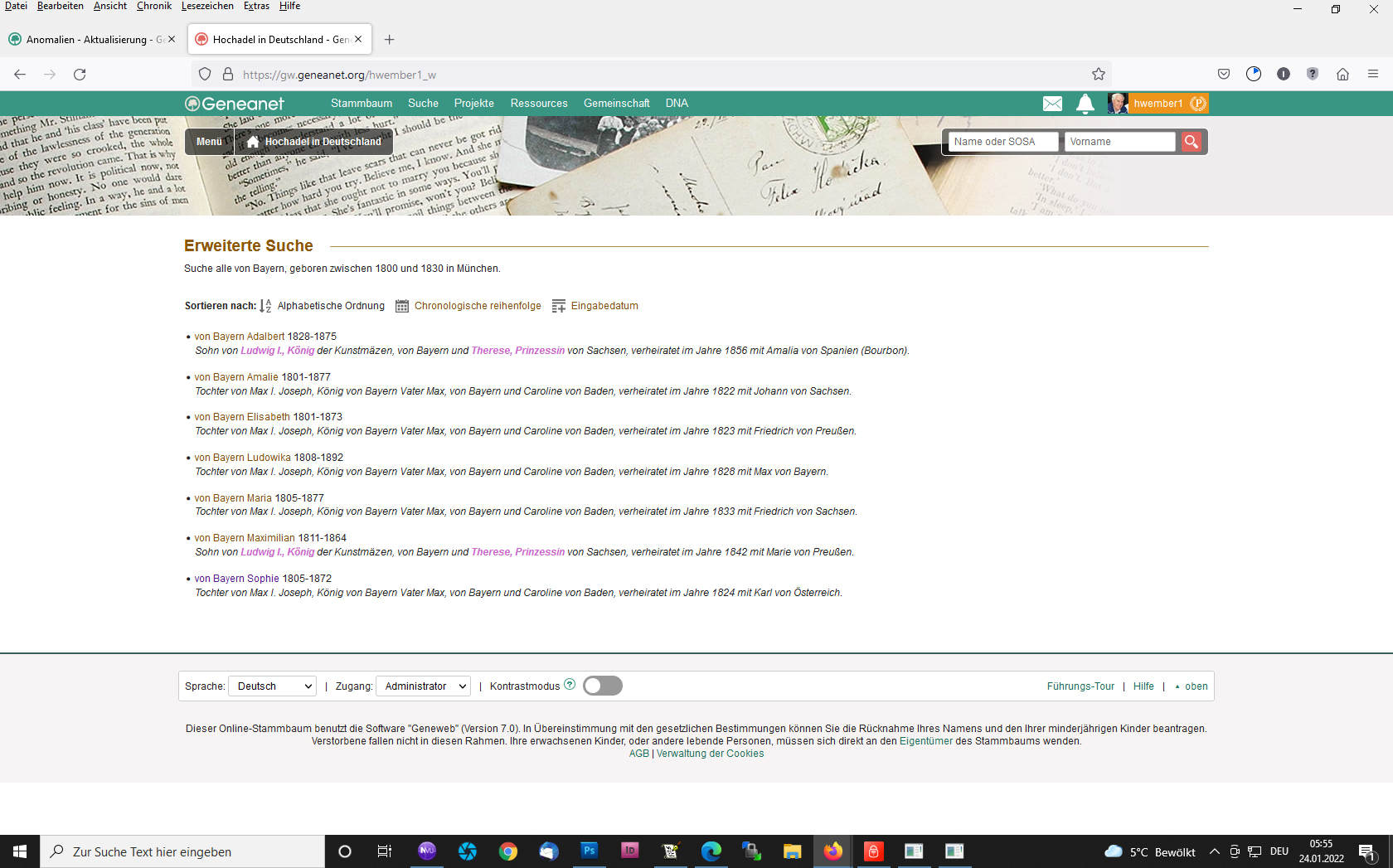Viewport: 1393px width, 868px height.
Task: Click the Menü button
Action: 209,142
